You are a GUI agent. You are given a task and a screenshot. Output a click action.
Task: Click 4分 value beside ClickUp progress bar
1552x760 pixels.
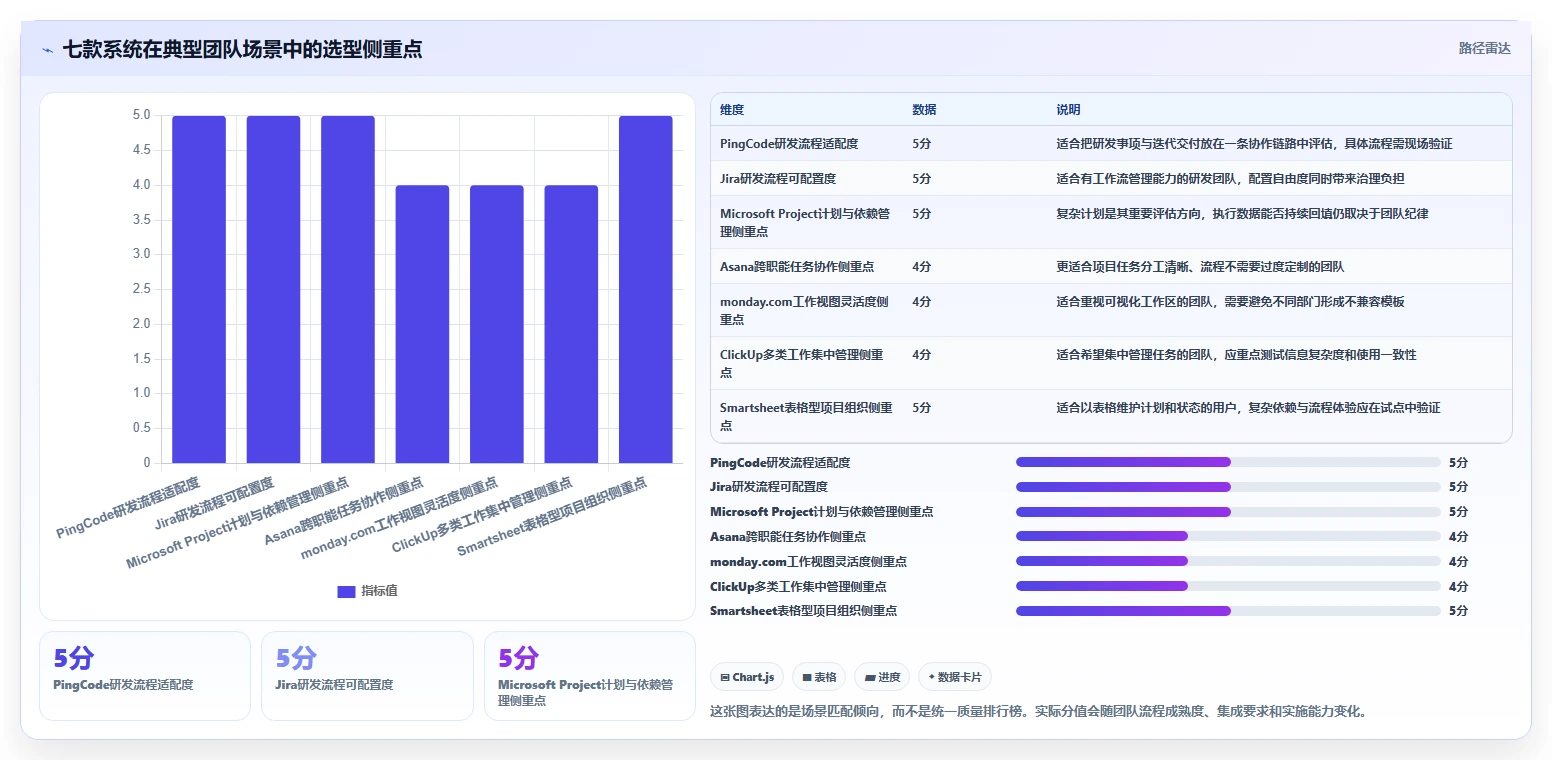coord(1458,587)
